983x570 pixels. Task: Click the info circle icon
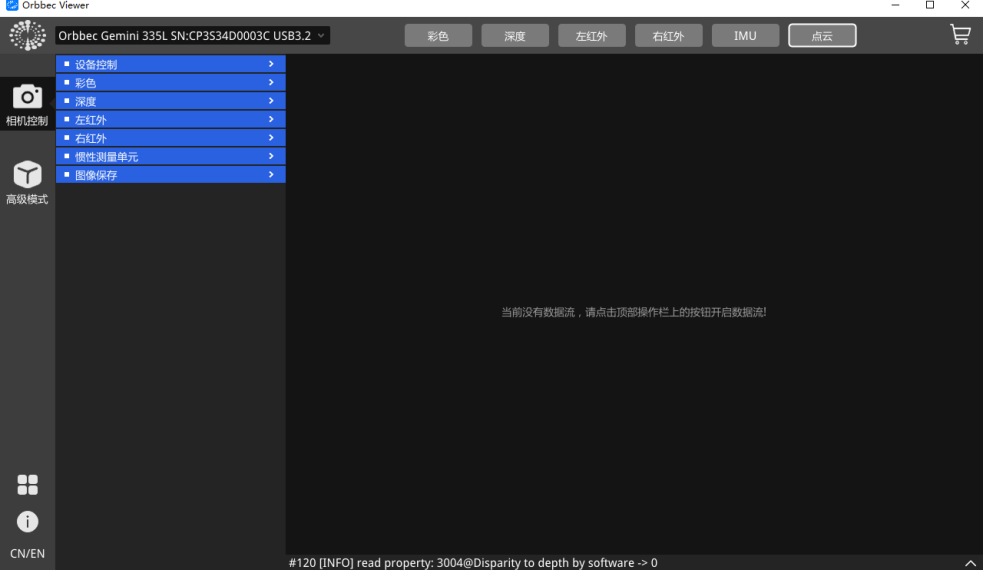tap(27, 521)
